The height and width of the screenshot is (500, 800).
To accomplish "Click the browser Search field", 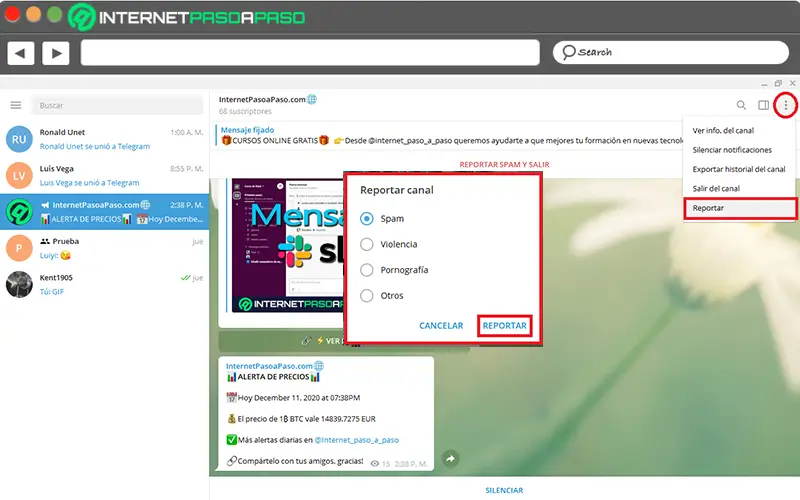I will 670,53.
